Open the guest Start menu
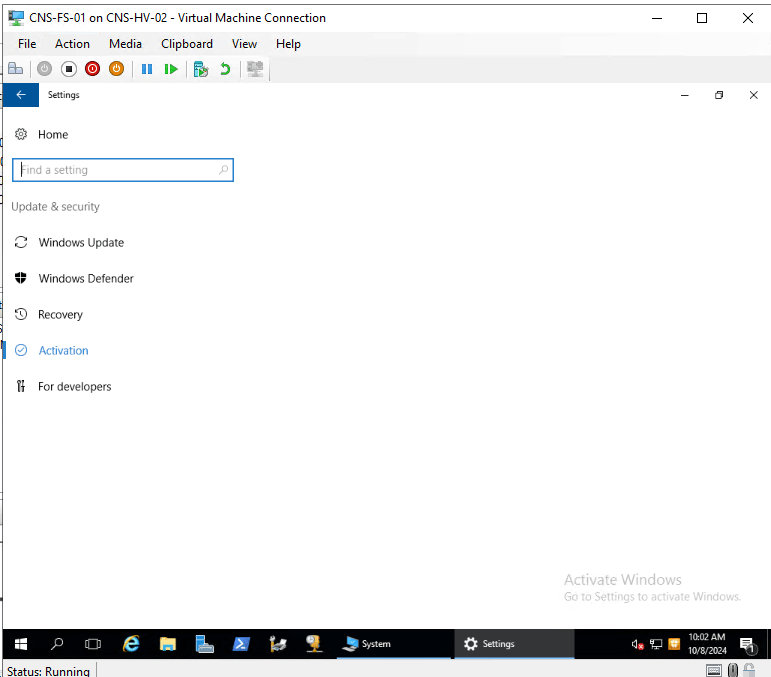 [x=21, y=644]
